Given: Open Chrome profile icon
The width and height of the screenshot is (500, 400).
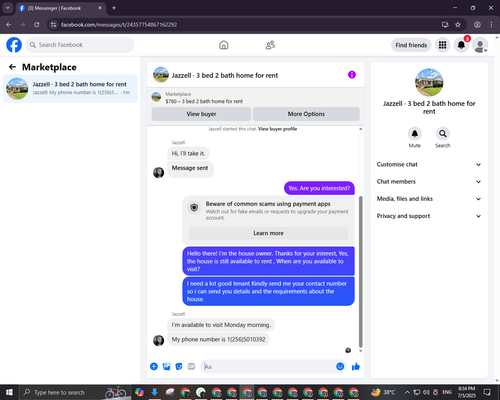Looking at the screenshot, I should pos(477,25).
